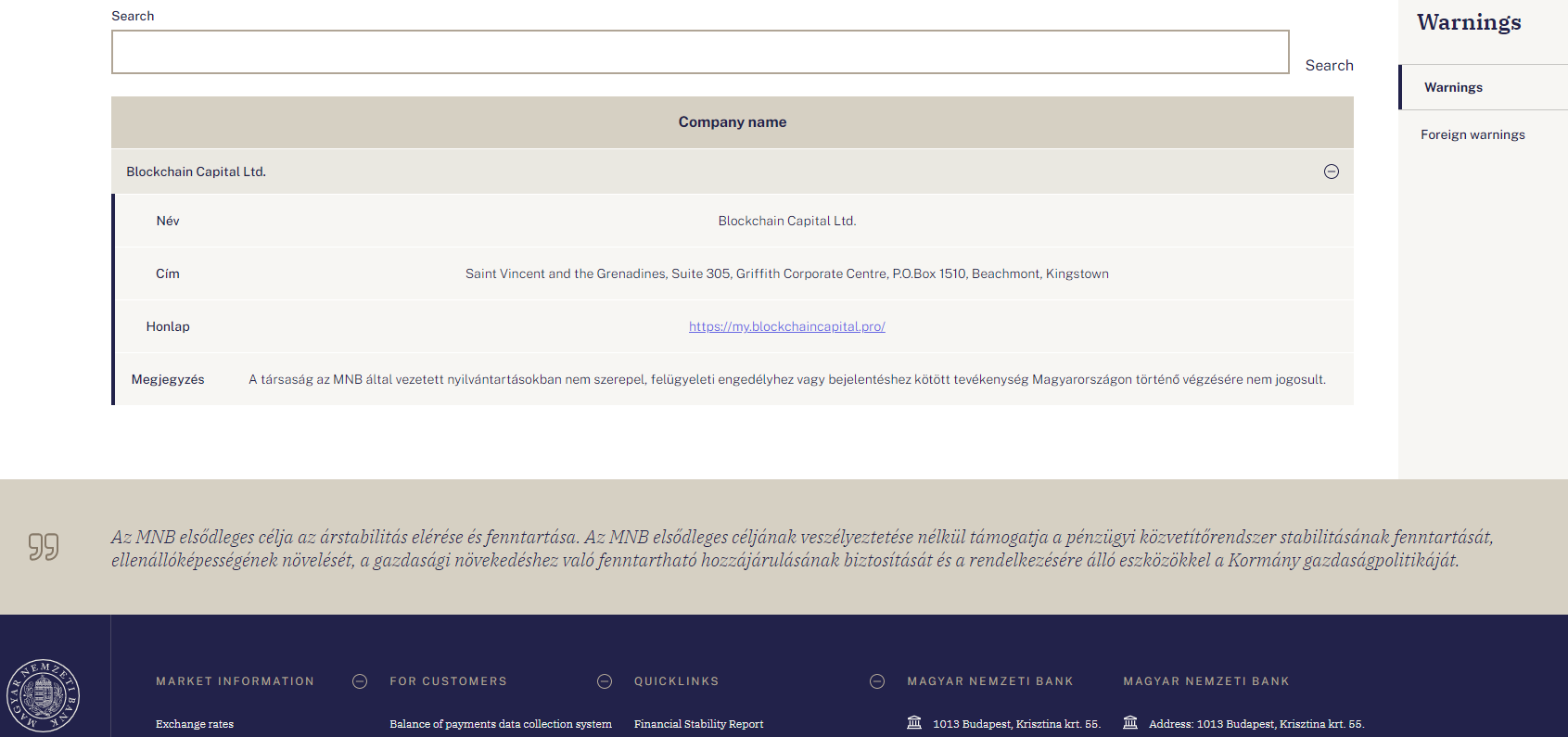This screenshot has height=737, width=1568.
Task: Open the my.blockchaincapital.pro link
Action: 786,326
